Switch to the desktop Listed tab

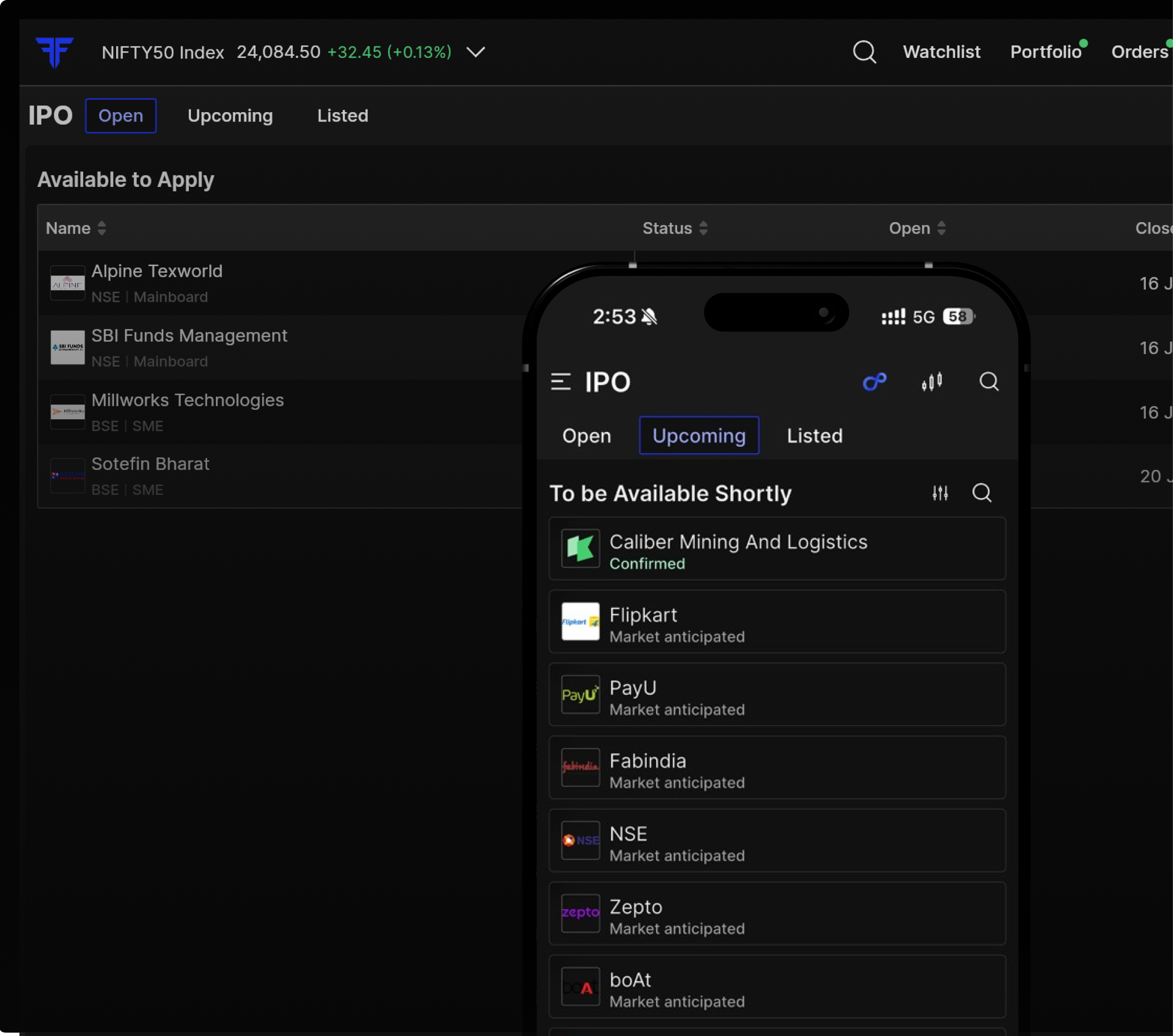(x=343, y=116)
